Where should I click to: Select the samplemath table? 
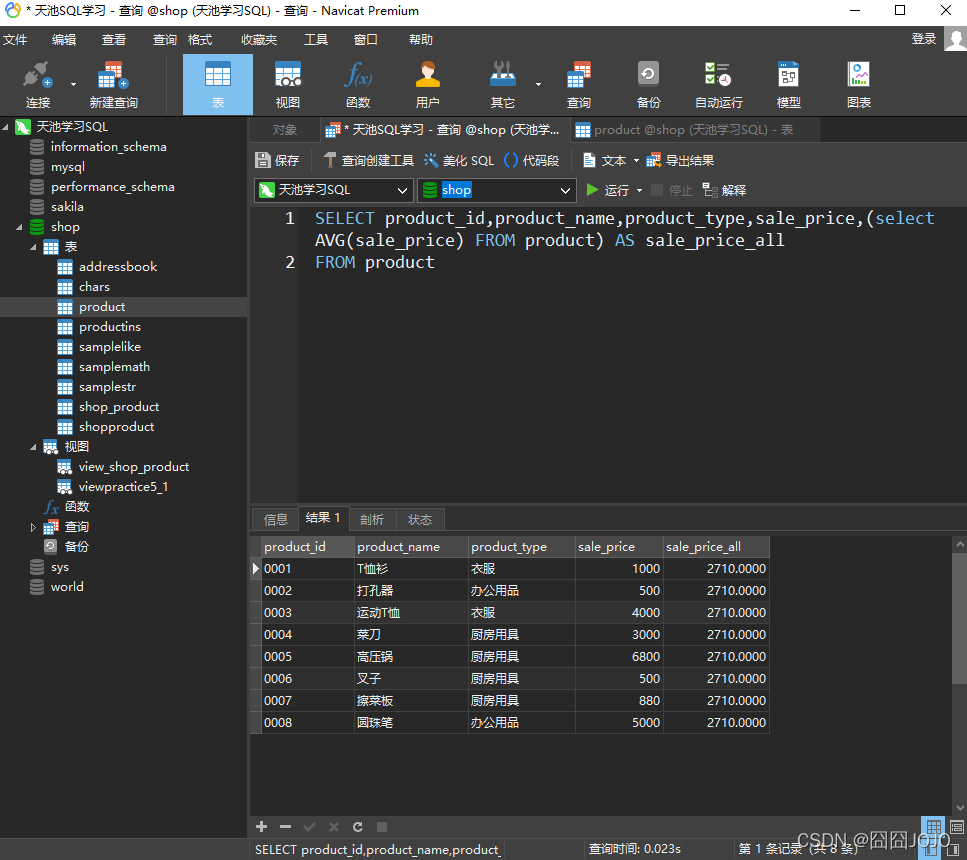click(x=114, y=366)
